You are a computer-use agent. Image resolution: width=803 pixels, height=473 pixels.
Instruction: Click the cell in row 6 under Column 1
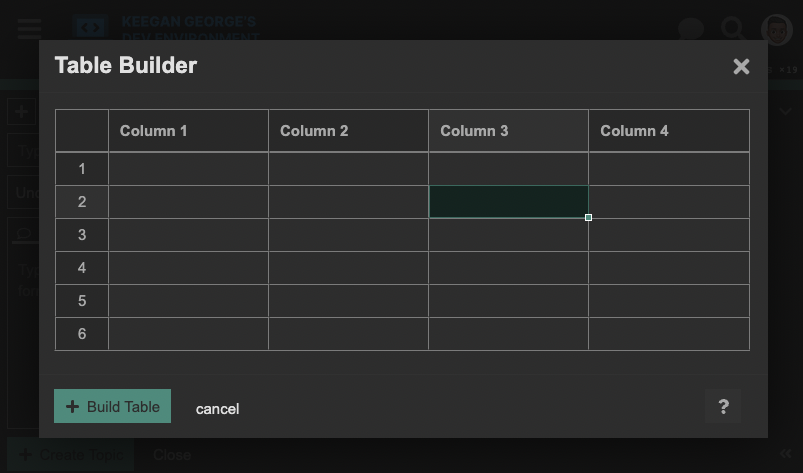[x=188, y=334]
